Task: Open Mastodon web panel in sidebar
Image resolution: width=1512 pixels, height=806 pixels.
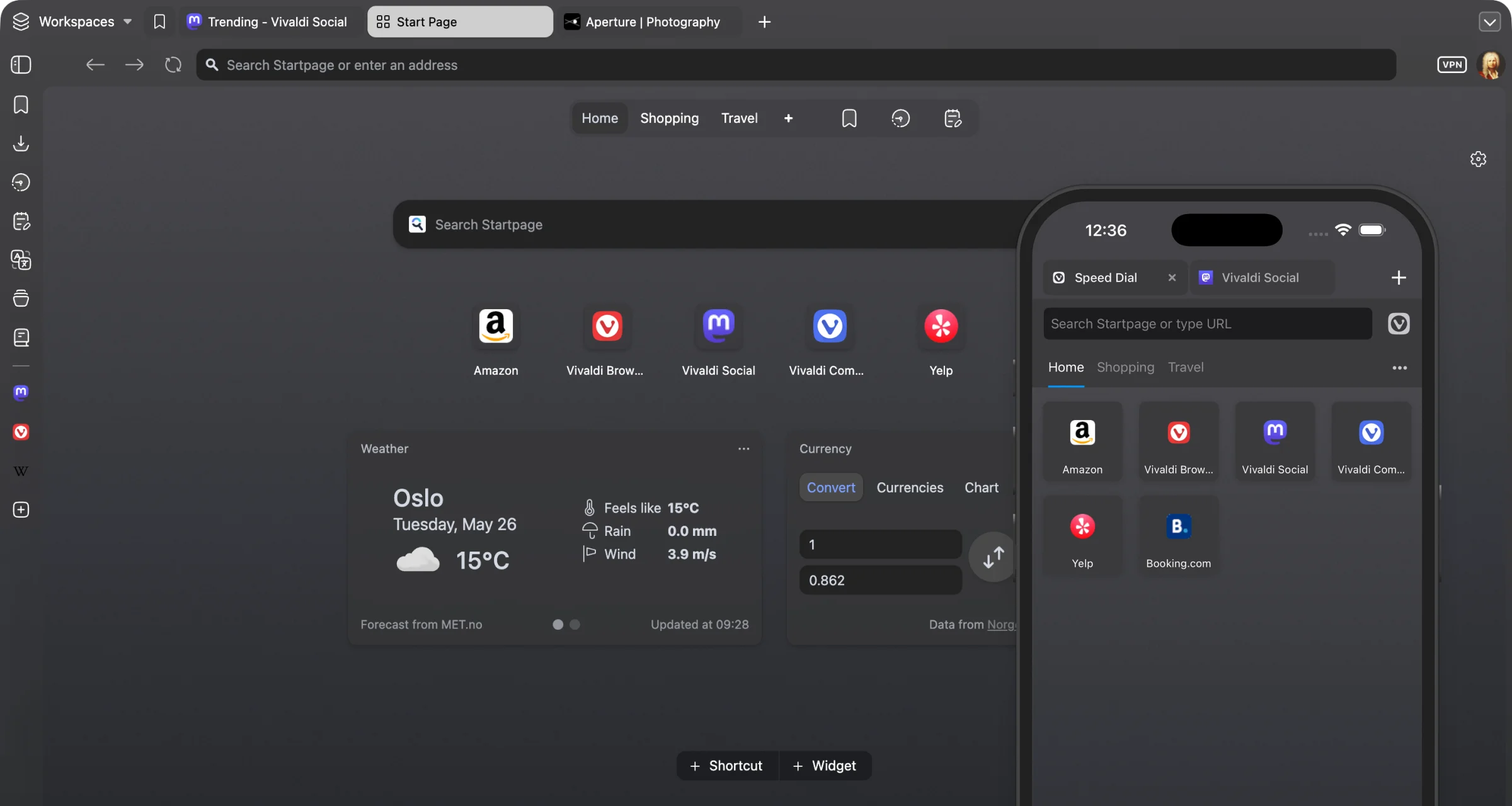Action: point(21,393)
